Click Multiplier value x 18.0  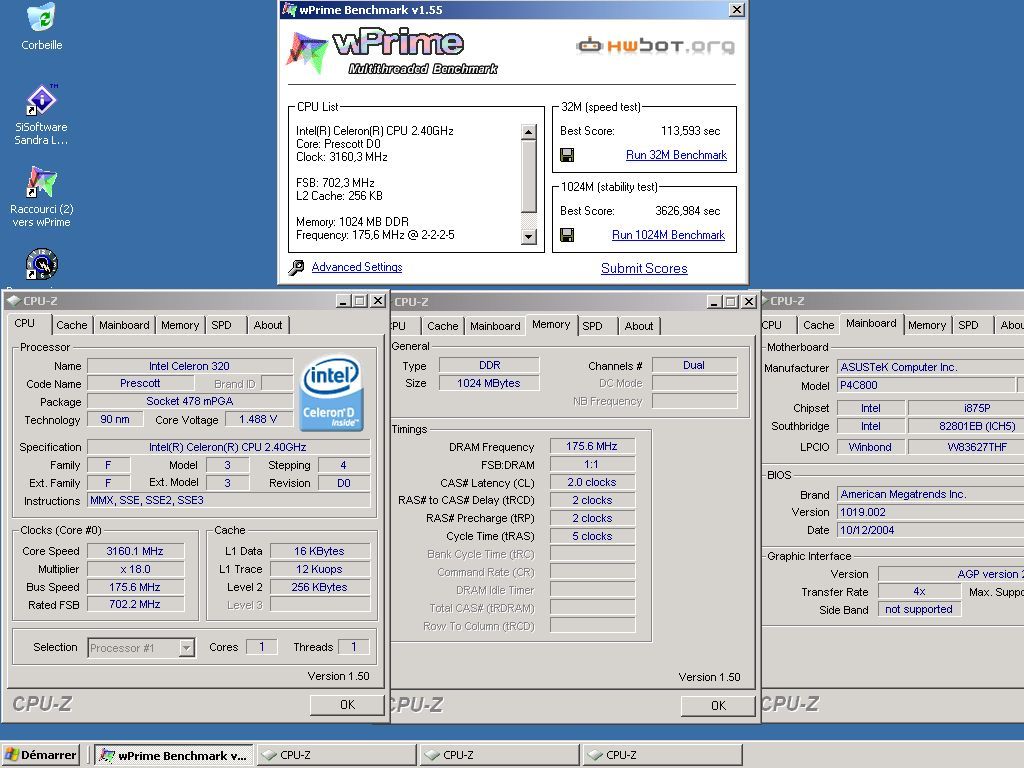pos(135,569)
